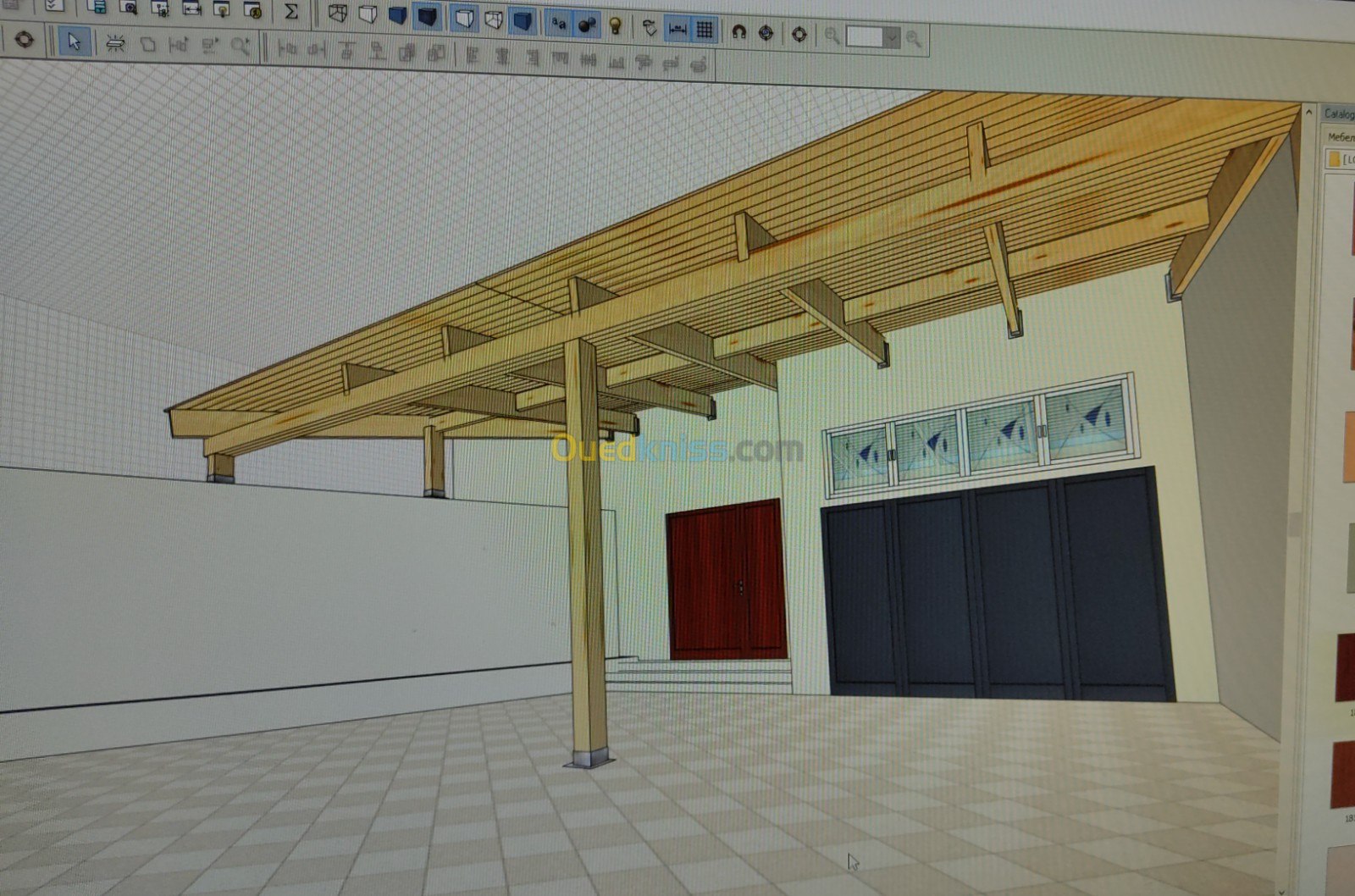
Task: Click the sigma report/summary icon
Action: pyautogui.click(x=291, y=12)
